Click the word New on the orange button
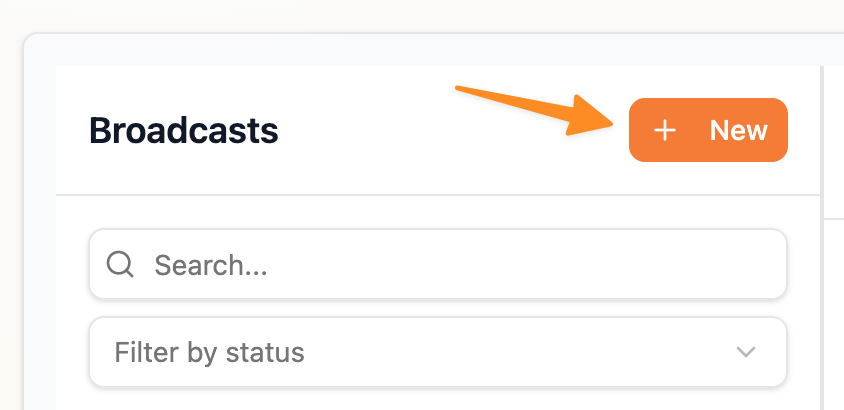 738,130
